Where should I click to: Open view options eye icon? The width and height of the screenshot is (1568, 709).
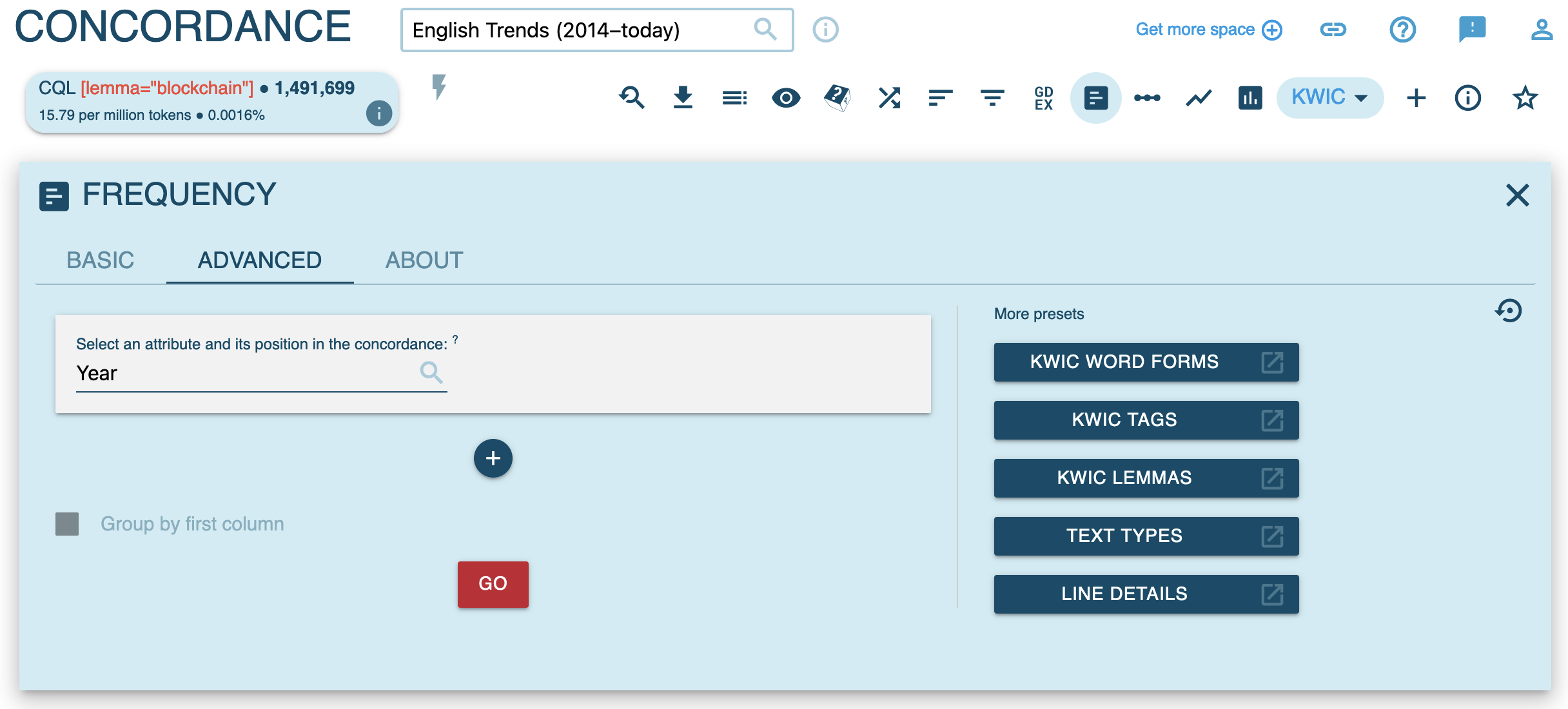pyautogui.click(x=786, y=98)
